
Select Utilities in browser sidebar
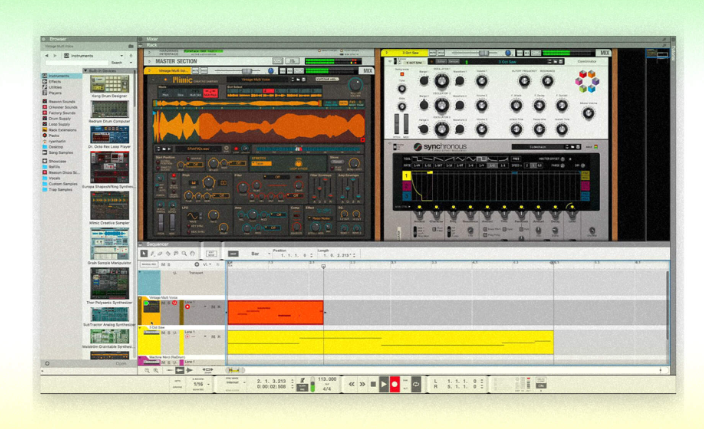[x=55, y=87]
